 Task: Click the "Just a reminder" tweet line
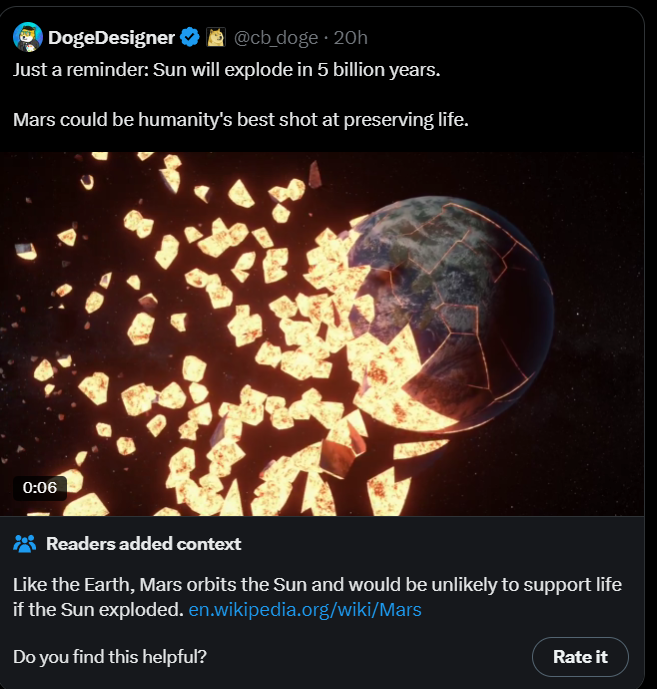pyautogui.click(x=226, y=71)
